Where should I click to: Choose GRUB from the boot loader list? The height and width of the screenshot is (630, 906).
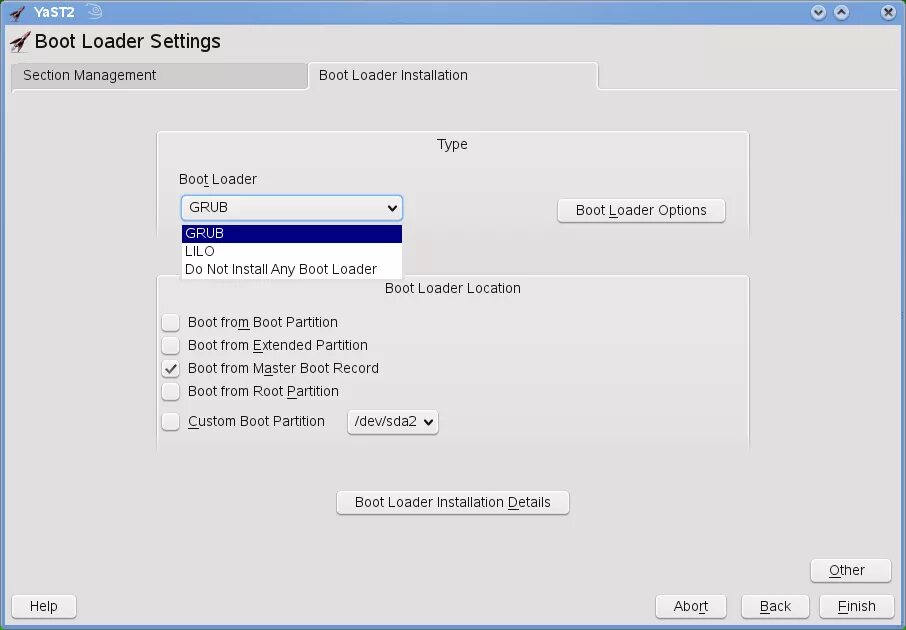pyautogui.click(x=292, y=234)
